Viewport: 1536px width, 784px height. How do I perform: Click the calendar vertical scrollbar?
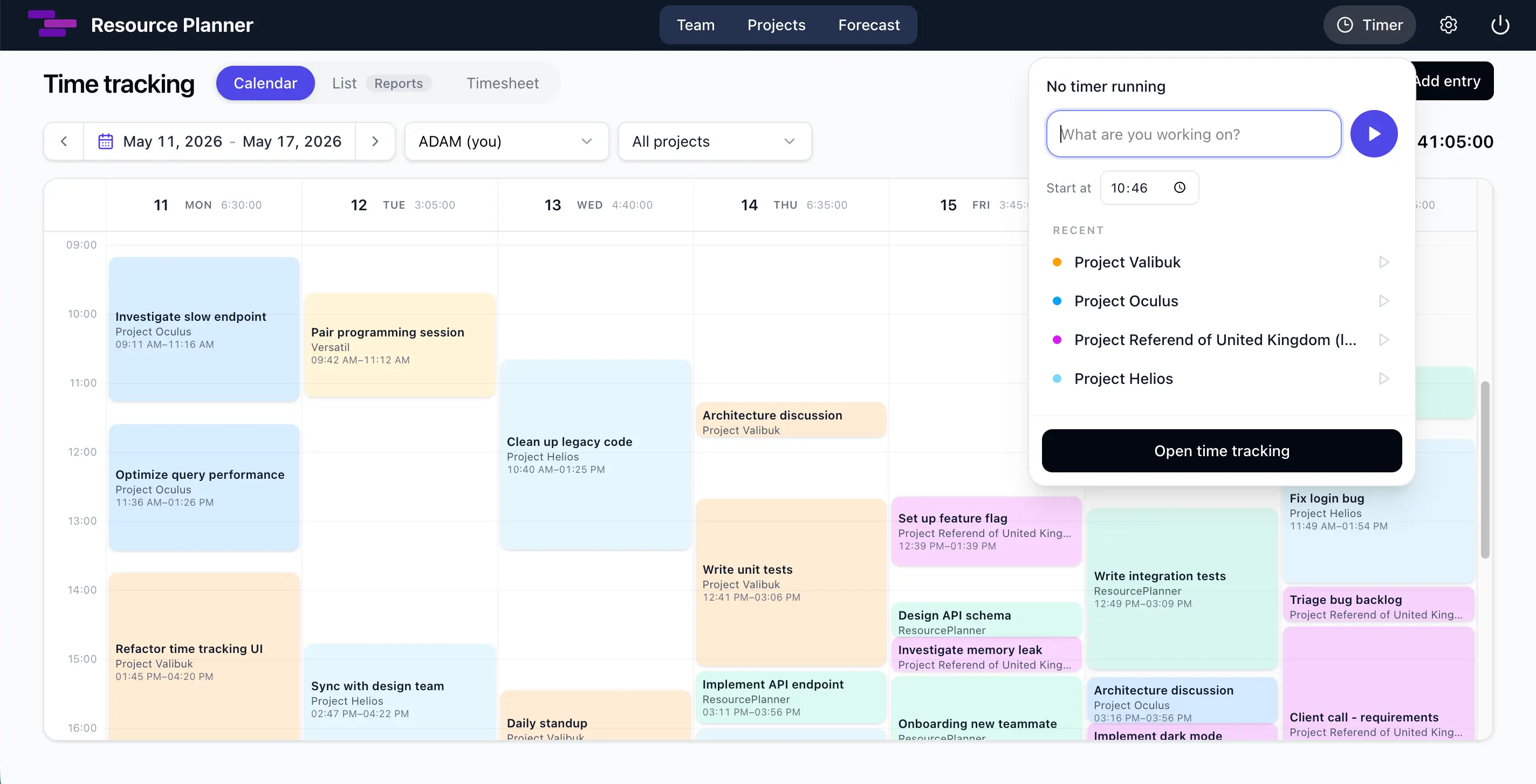(1484, 470)
